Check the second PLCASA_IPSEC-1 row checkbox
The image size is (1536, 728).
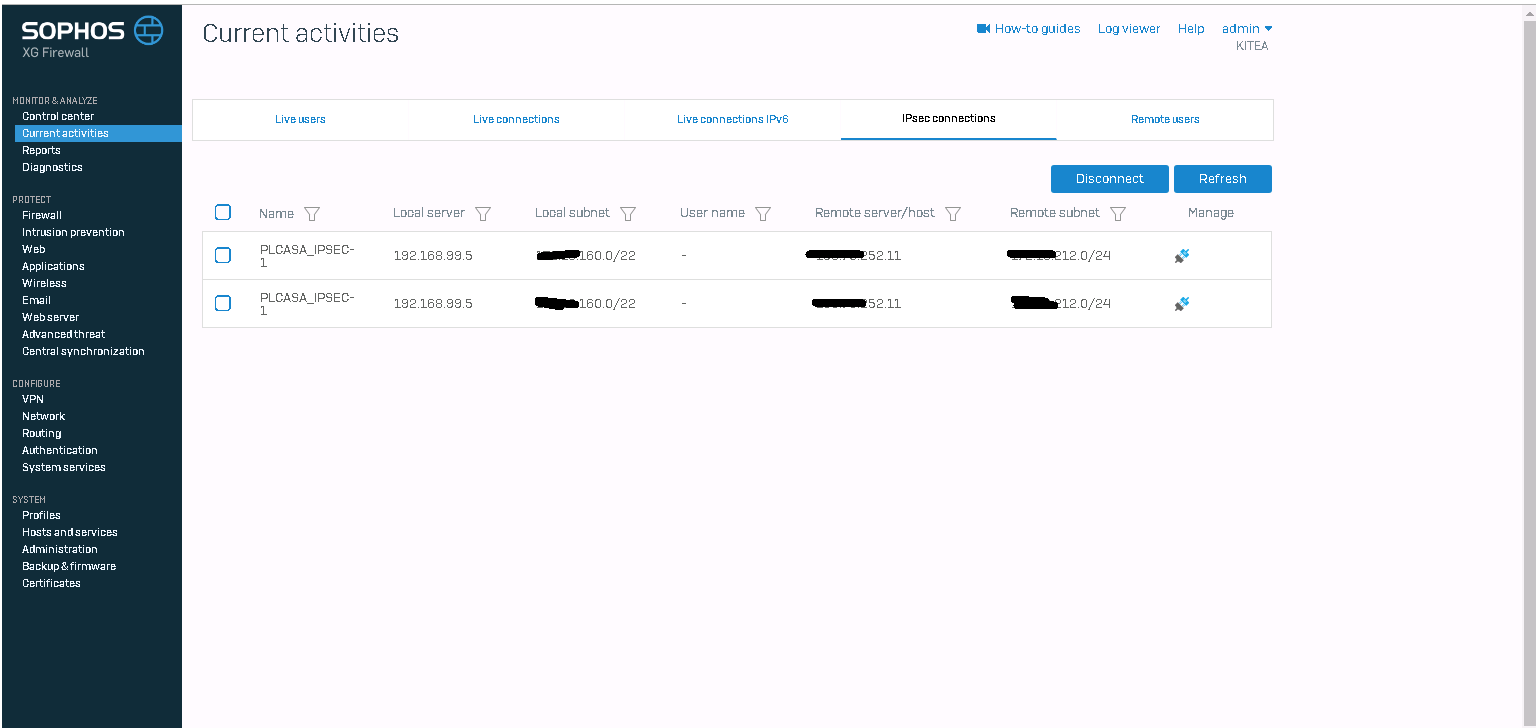coord(223,304)
